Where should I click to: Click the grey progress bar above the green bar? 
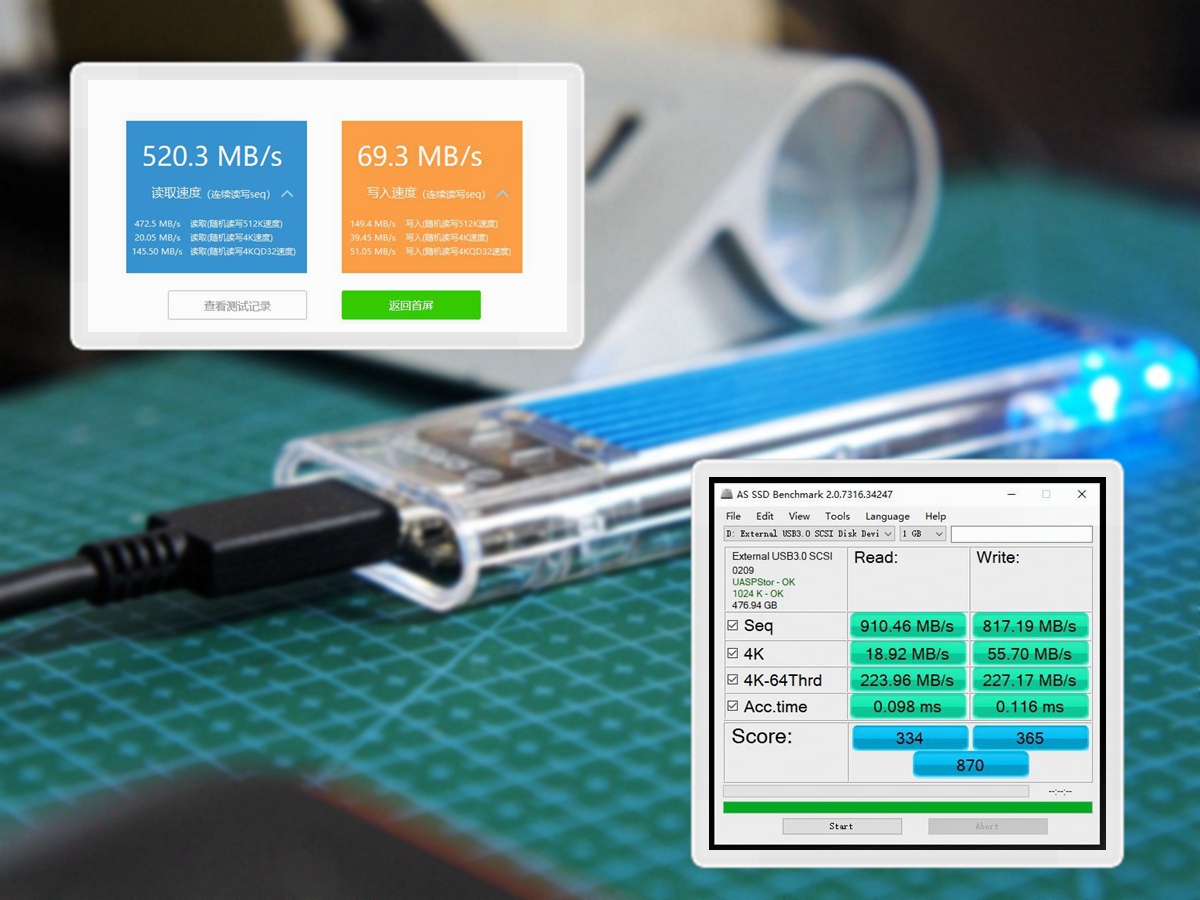tap(876, 791)
